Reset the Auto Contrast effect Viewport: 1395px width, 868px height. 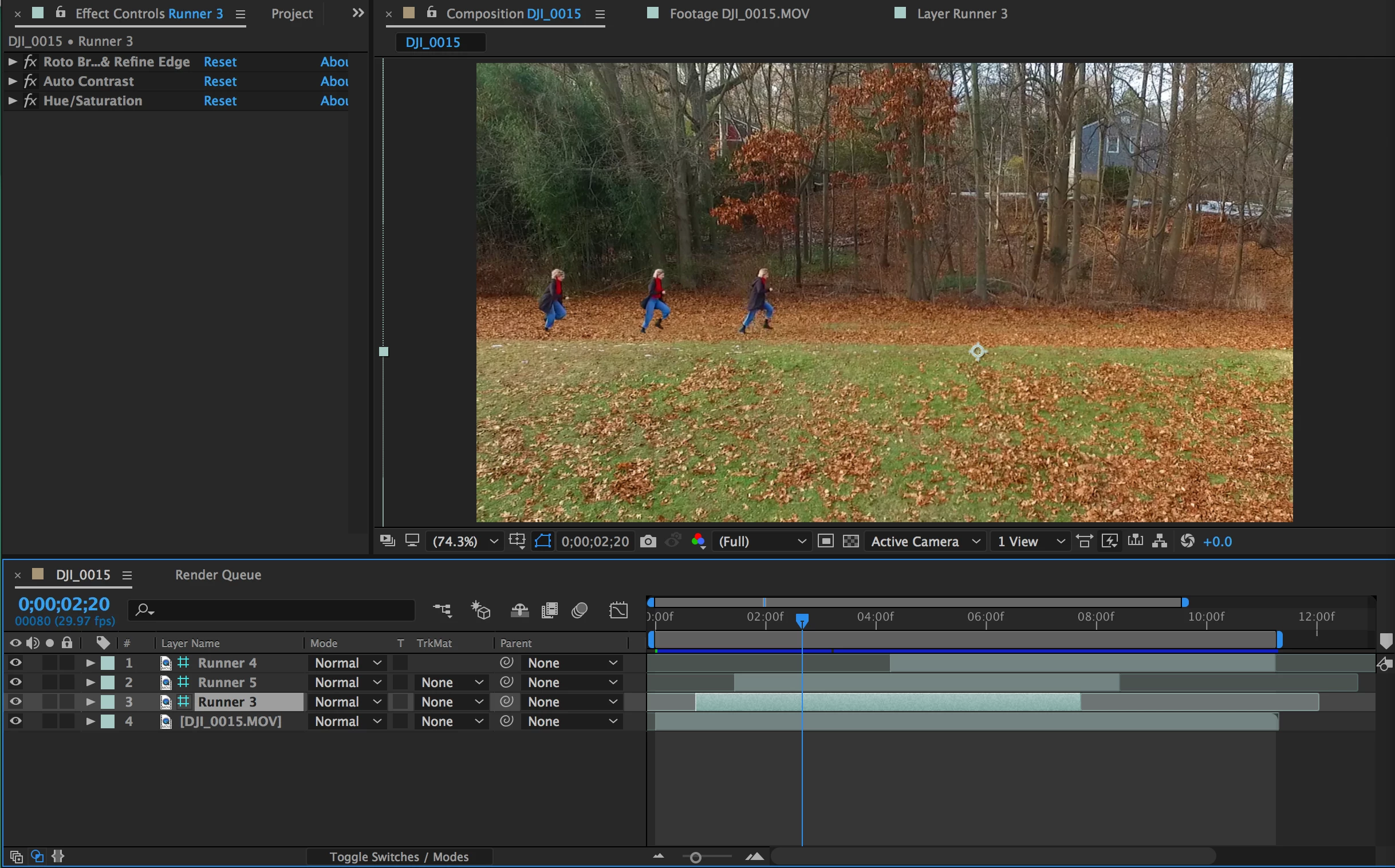coord(220,81)
